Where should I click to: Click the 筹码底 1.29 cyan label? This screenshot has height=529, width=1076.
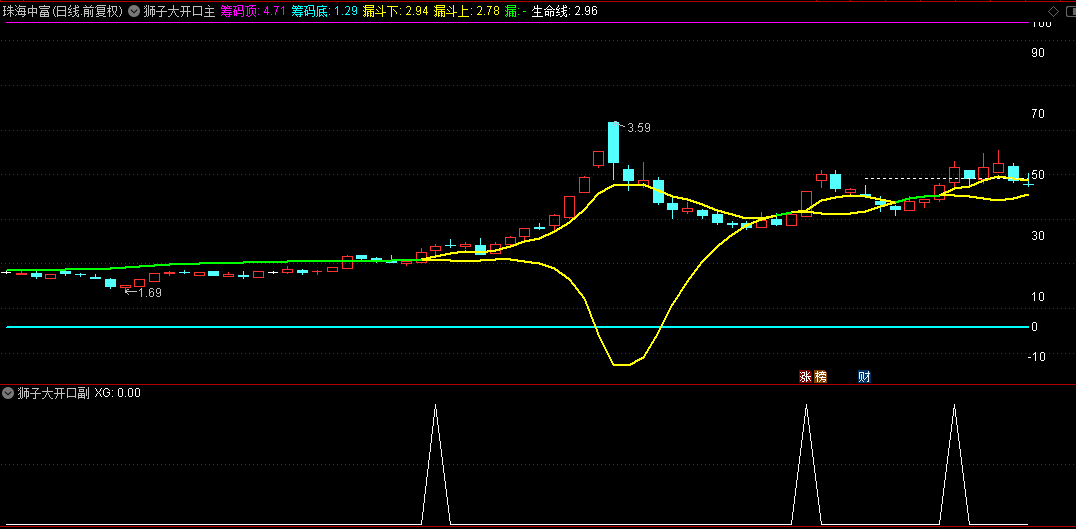pos(324,12)
